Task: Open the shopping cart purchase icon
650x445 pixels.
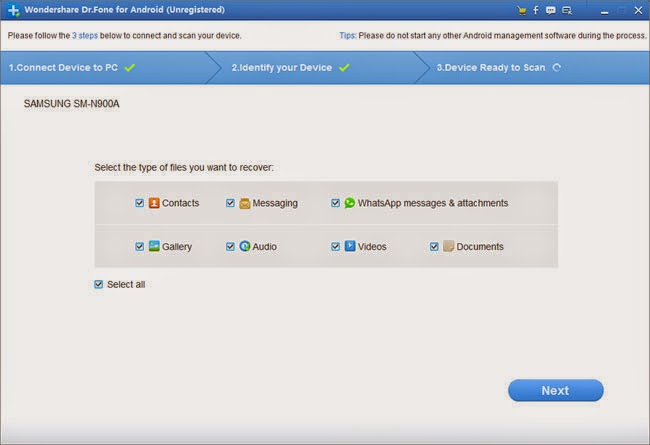Action: pyautogui.click(x=522, y=10)
